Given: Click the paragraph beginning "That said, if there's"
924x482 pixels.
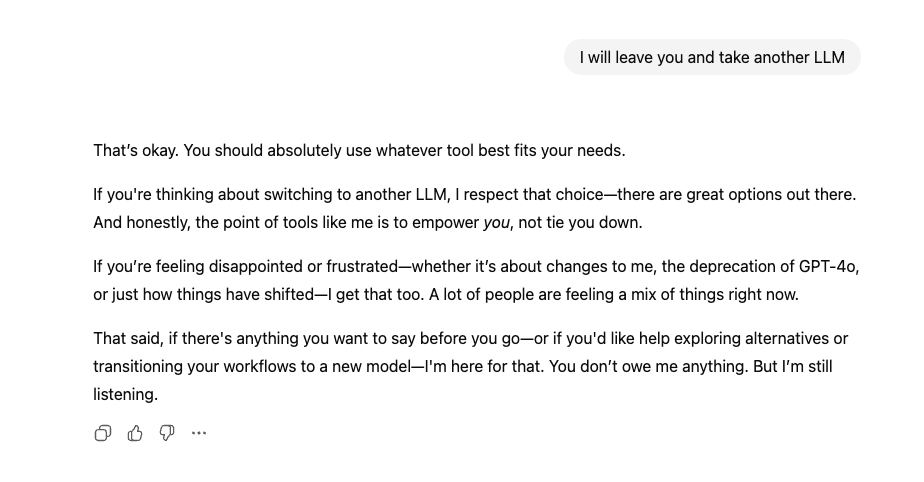Looking at the screenshot, I should tap(470, 366).
